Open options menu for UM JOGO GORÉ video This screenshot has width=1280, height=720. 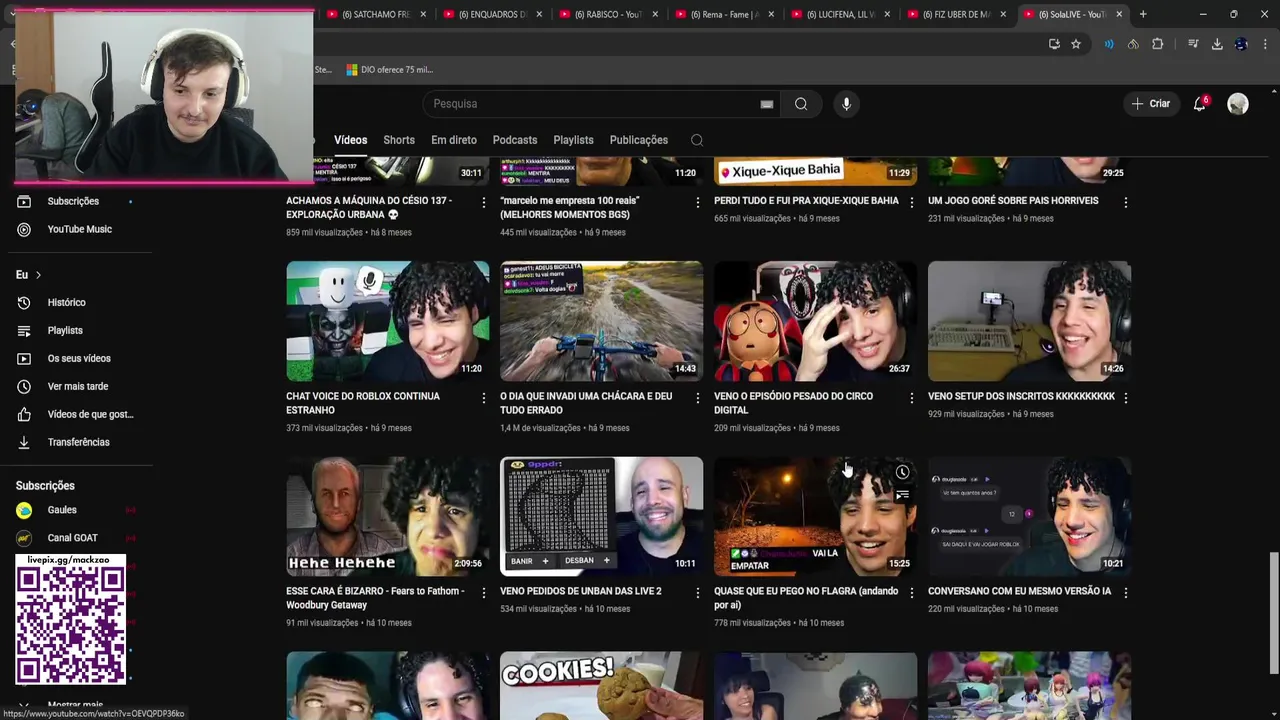(x=1125, y=202)
